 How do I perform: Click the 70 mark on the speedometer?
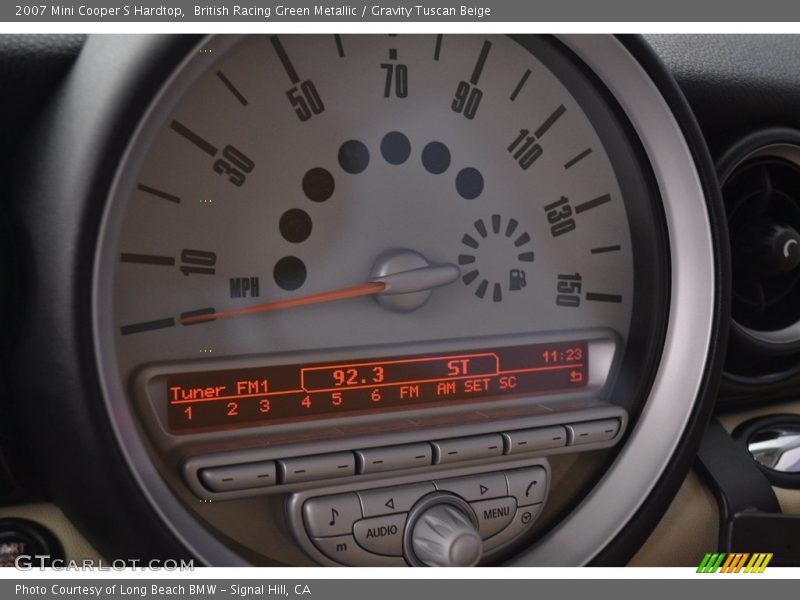point(394,81)
